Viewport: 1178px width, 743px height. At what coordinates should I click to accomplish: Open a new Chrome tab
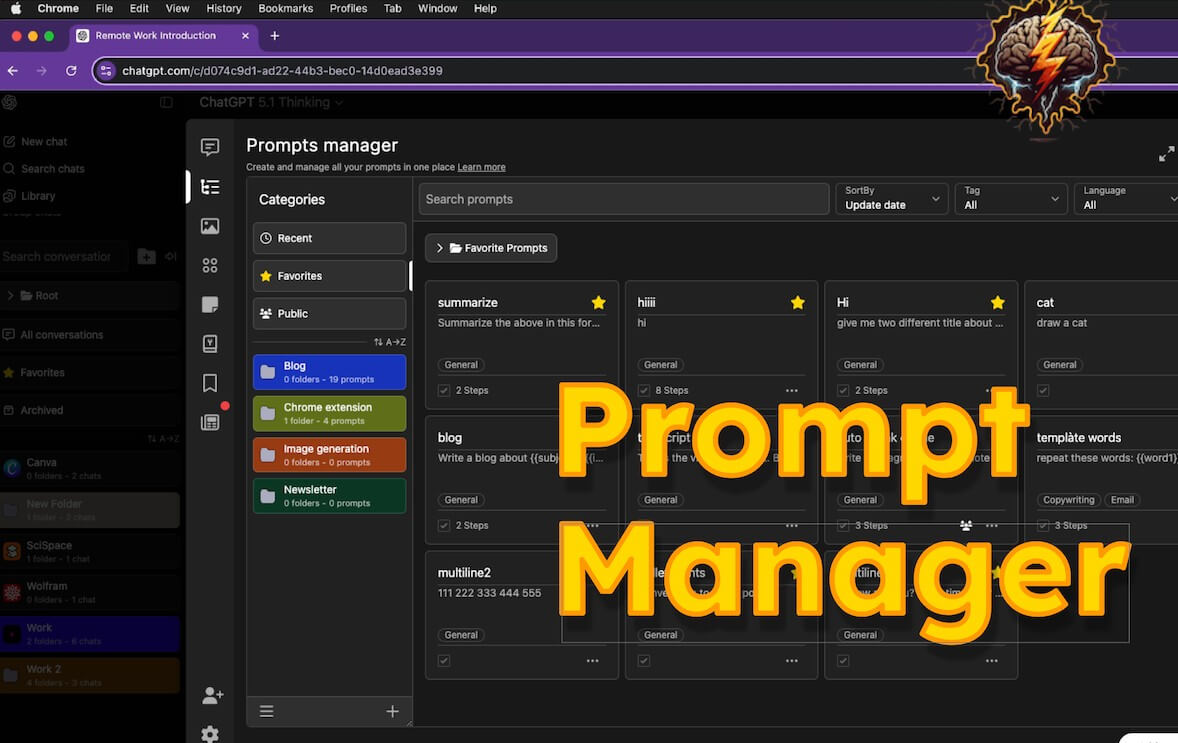(x=274, y=35)
